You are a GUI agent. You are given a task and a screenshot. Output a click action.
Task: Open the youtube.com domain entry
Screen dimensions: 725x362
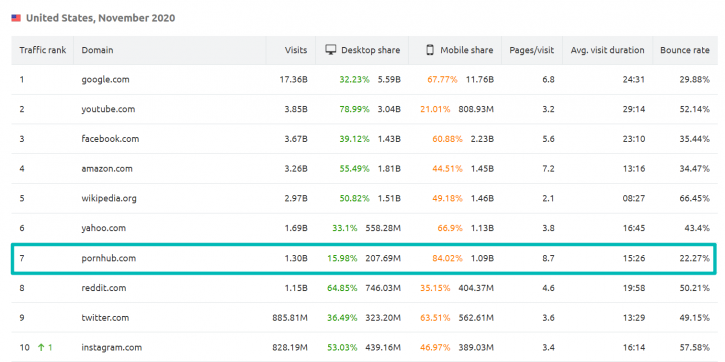tap(108, 109)
